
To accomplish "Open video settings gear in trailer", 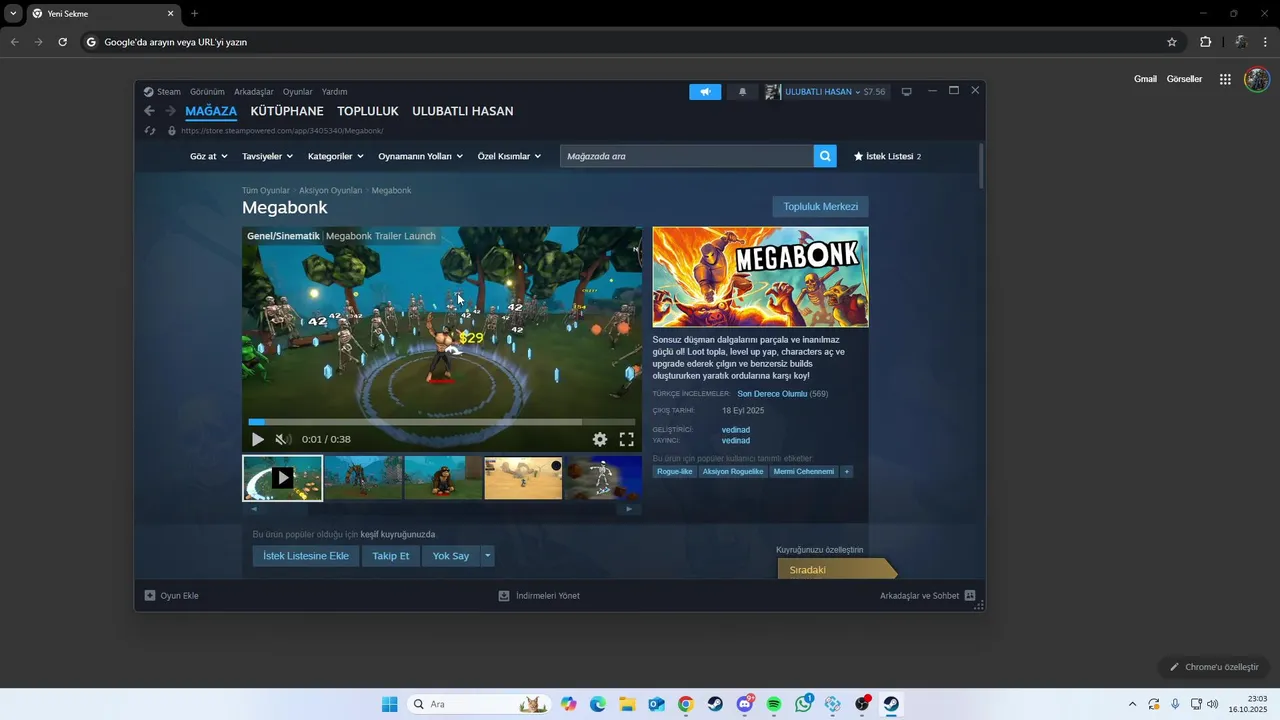I will [x=599, y=439].
